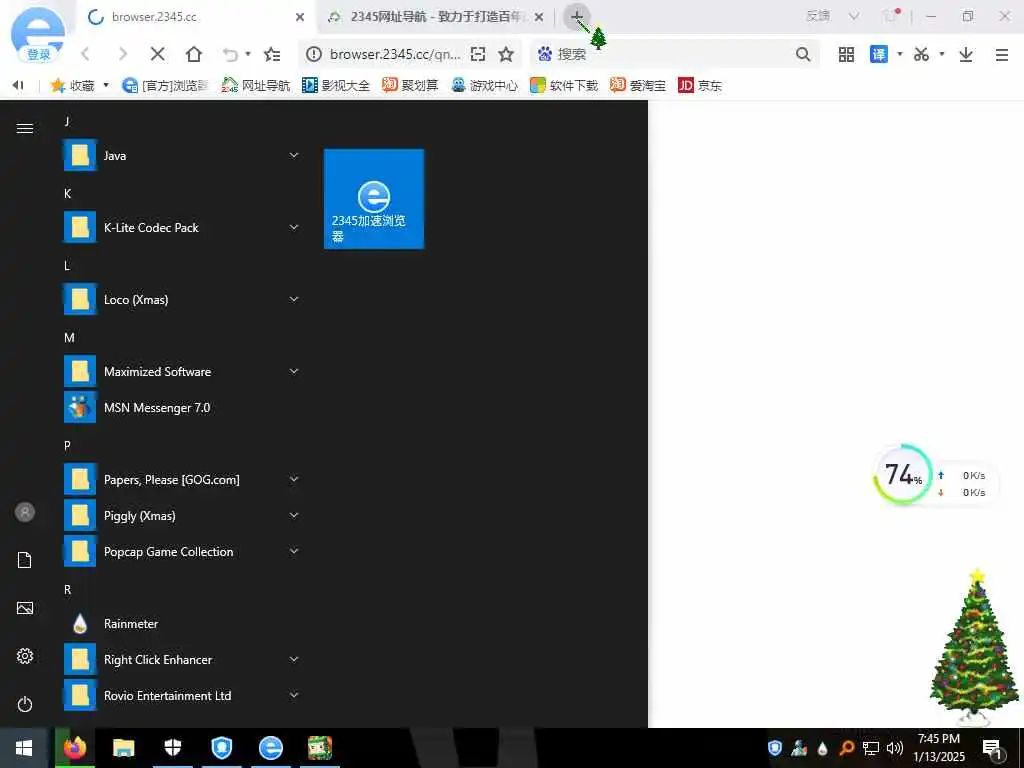The image size is (1024, 768).
Task: Open Pictures from Start sidebar
Action: [x=25, y=608]
